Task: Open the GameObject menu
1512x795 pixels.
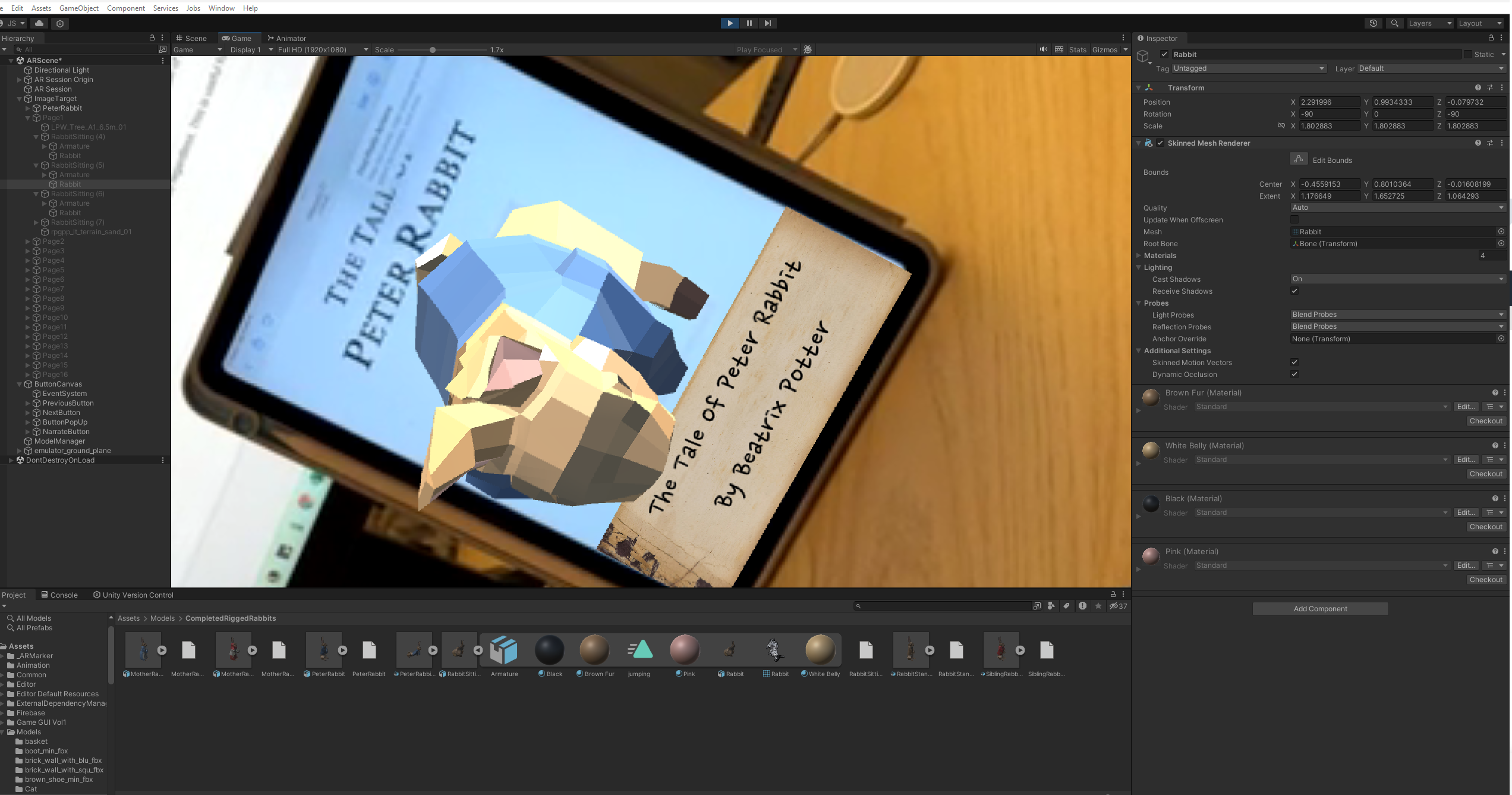Action: point(79,8)
